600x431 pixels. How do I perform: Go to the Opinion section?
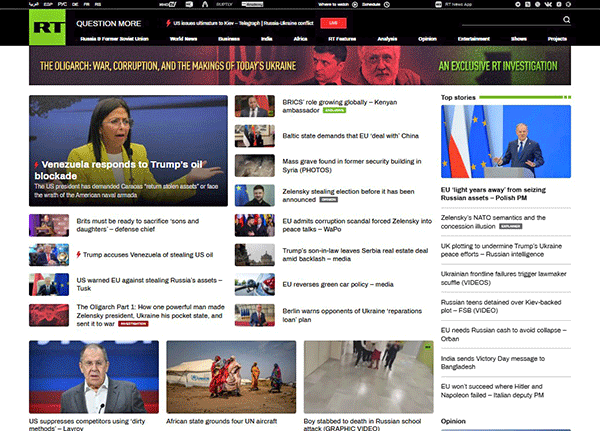[x=426, y=39]
